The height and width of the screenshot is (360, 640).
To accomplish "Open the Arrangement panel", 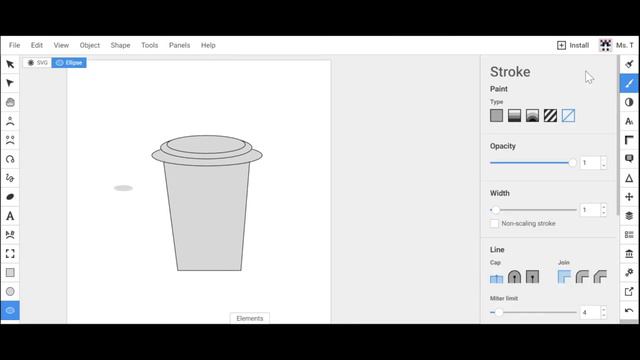I will [x=629, y=197].
